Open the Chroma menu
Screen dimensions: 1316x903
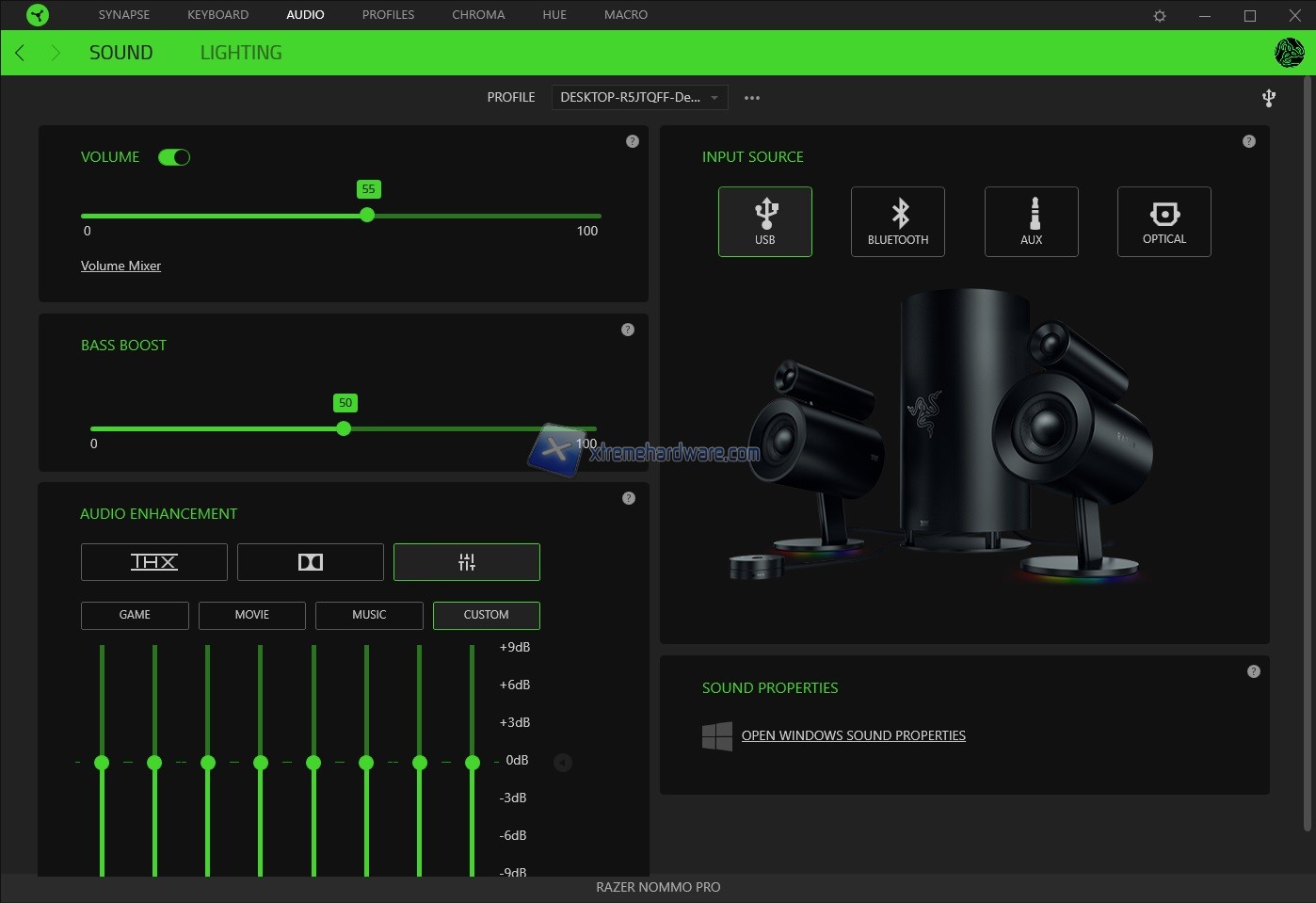click(478, 15)
